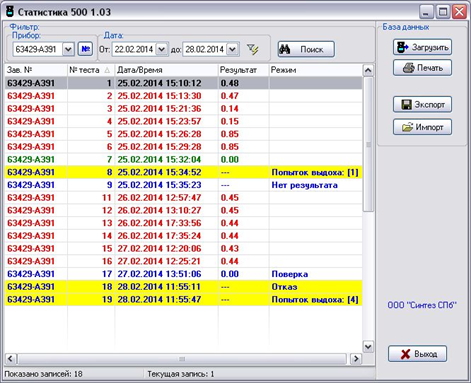This screenshot has width=471, height=383.
Task: Select 'Попыток выдоха: [1]' cell
Action: [315, 172]
